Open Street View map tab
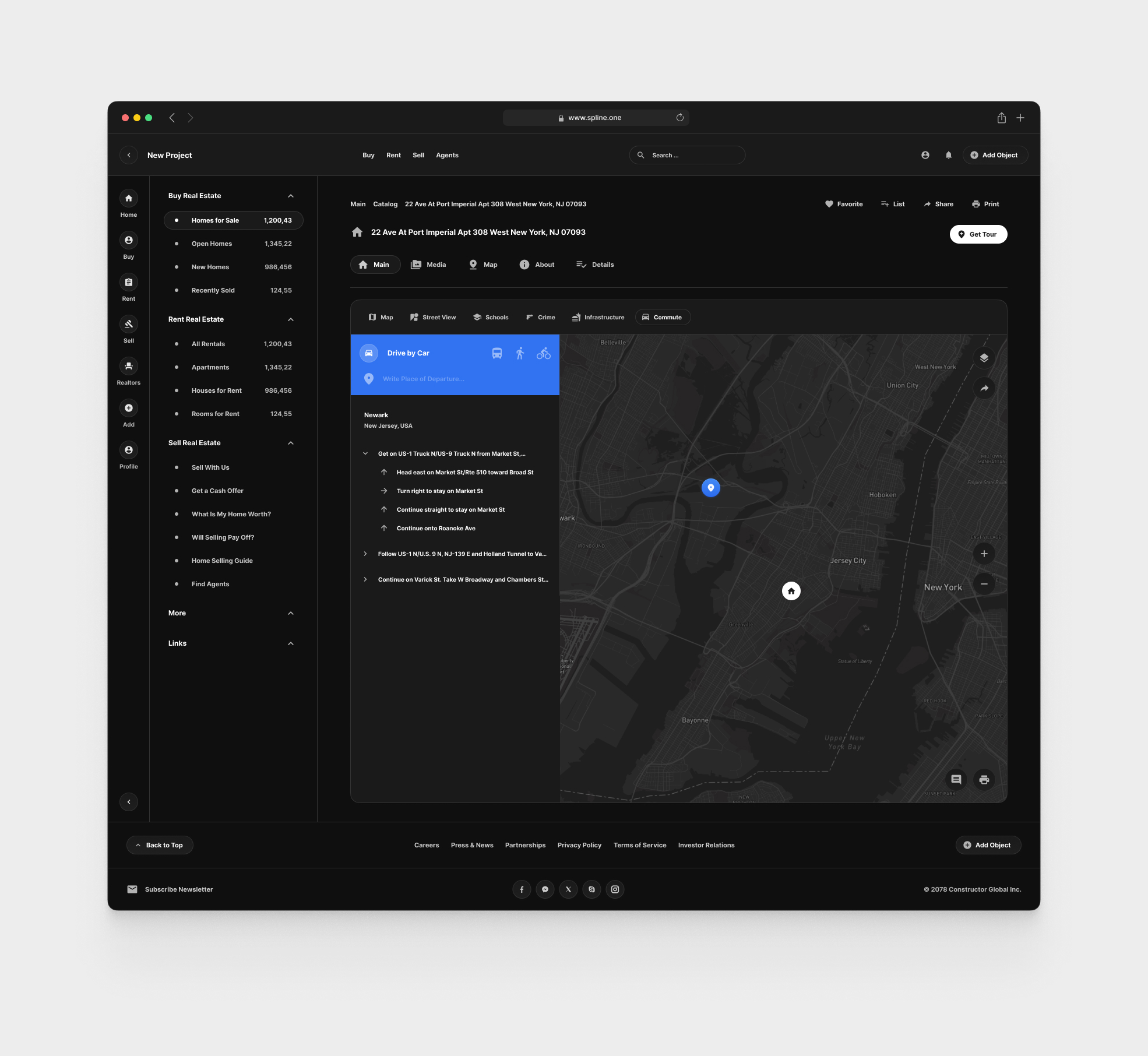Viewport: 1148px width, 1056px height. point(433,318)
